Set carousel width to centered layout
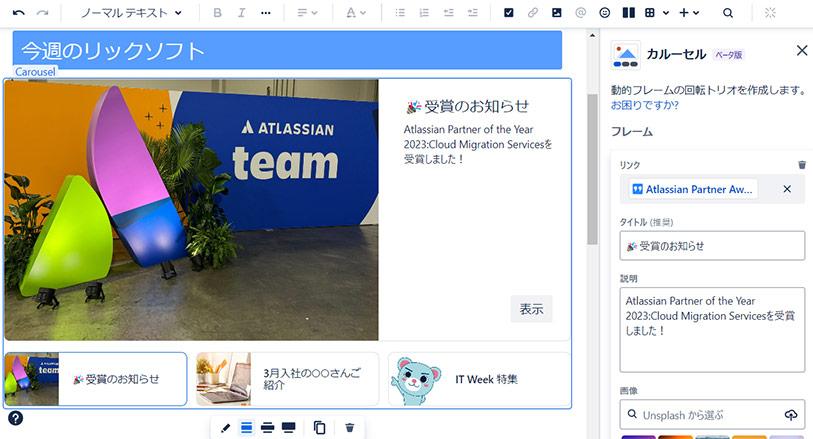 [x=246, y=428]
